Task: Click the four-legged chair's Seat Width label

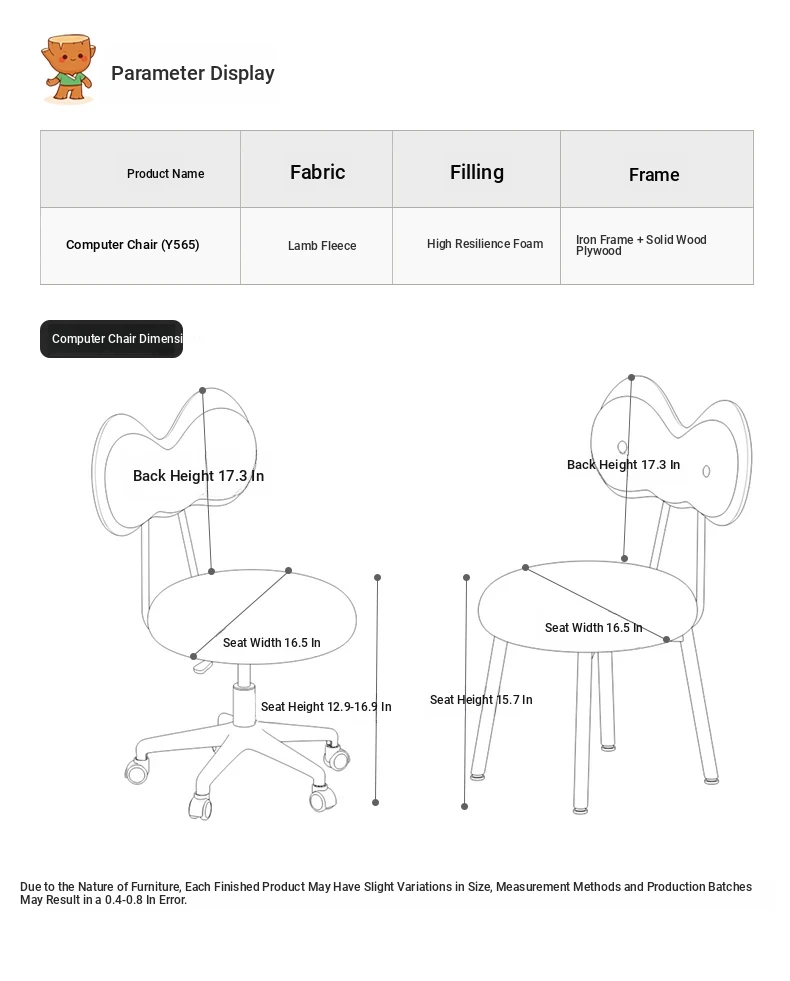Action: coord(593,628)
